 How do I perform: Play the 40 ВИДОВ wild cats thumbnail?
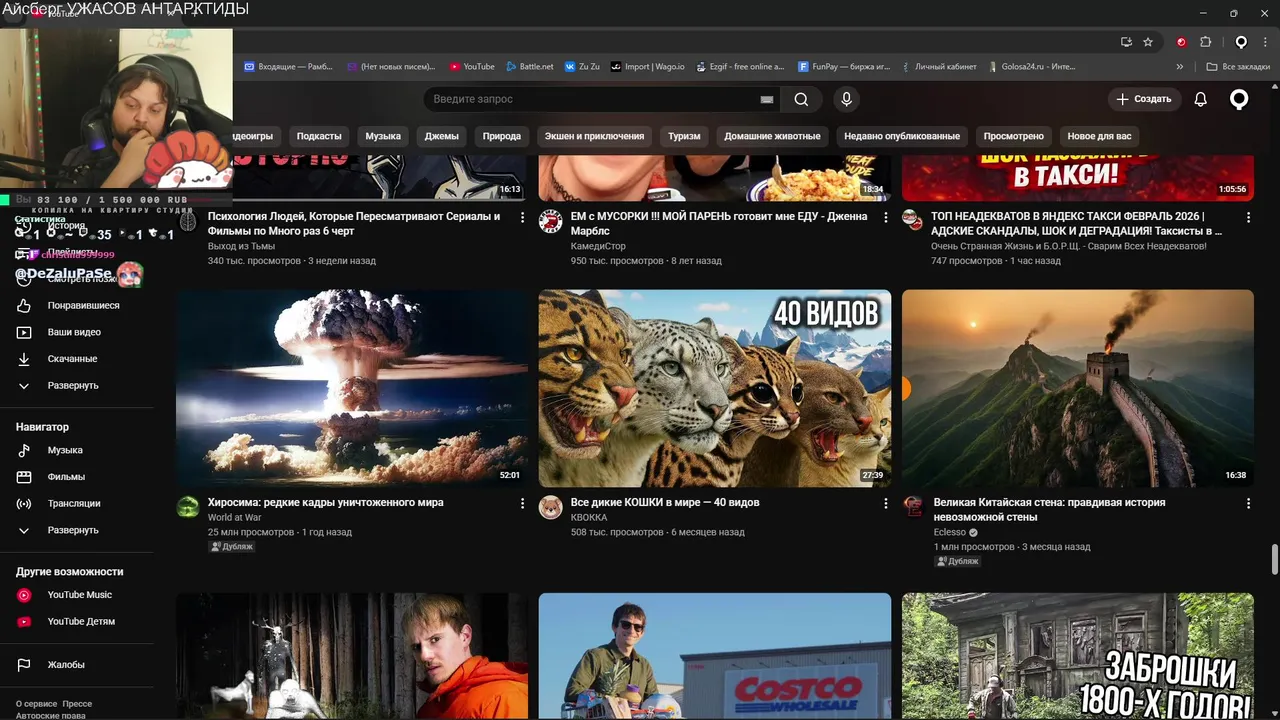pyautogui.click(x=715, y=388)
